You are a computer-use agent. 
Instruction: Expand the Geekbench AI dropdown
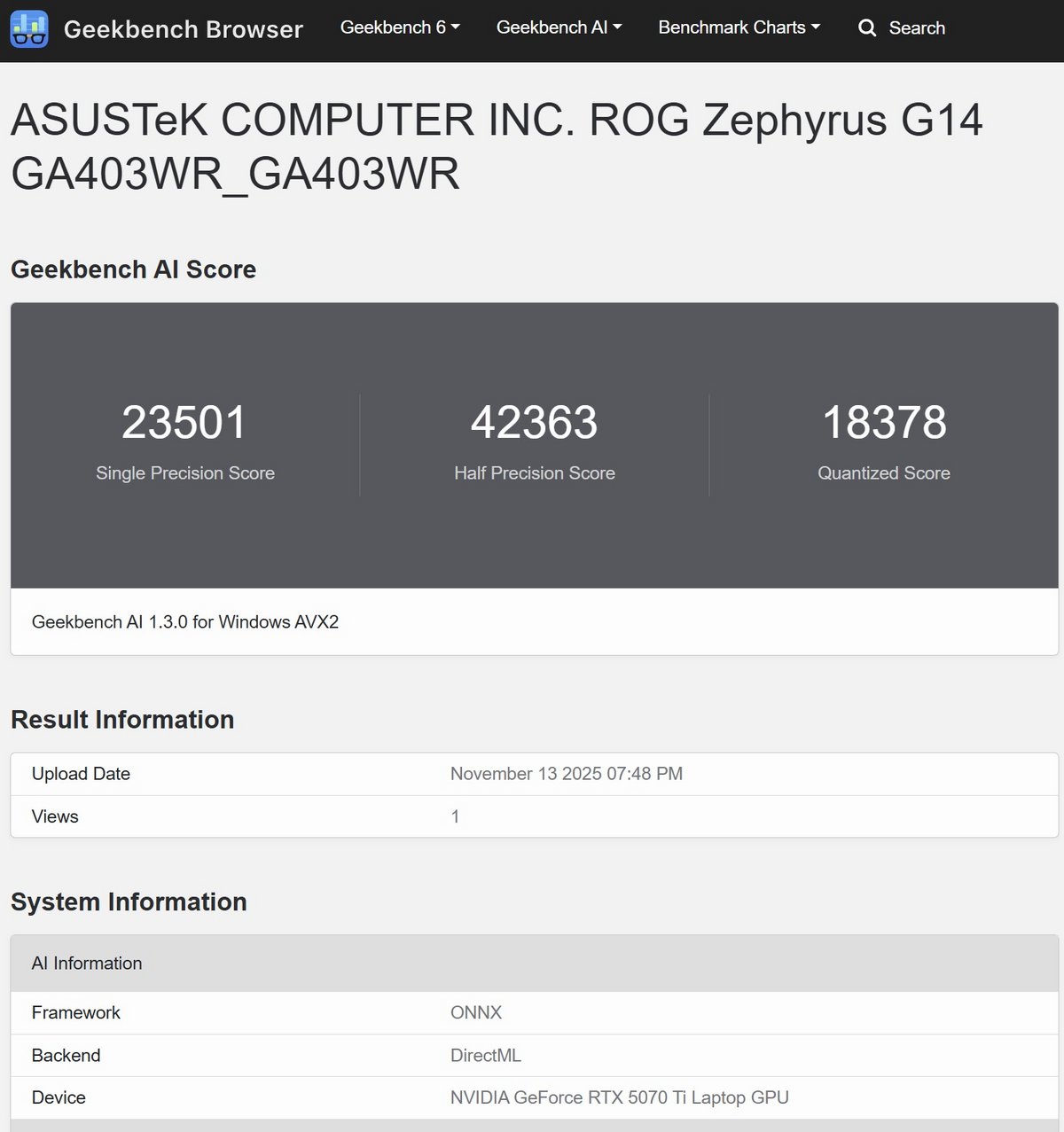coord(559,27)
